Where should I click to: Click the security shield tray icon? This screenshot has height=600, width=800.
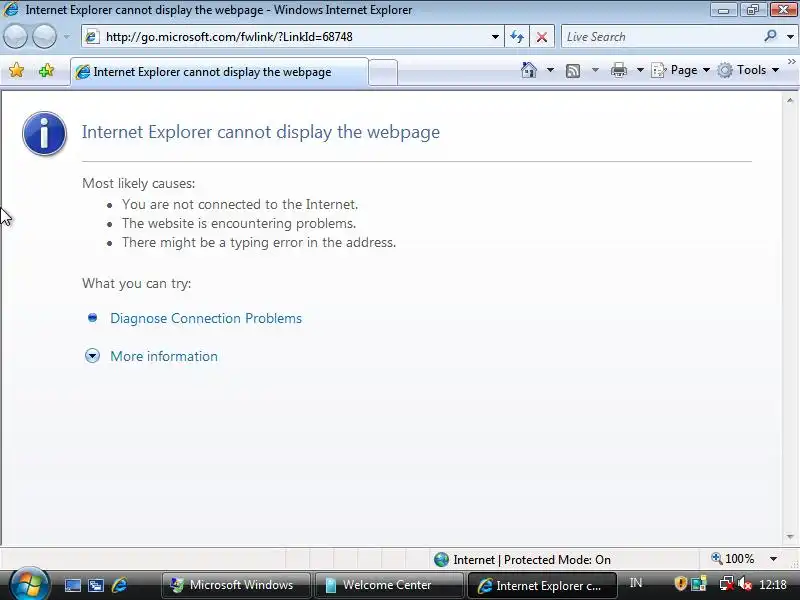point(680,583)
